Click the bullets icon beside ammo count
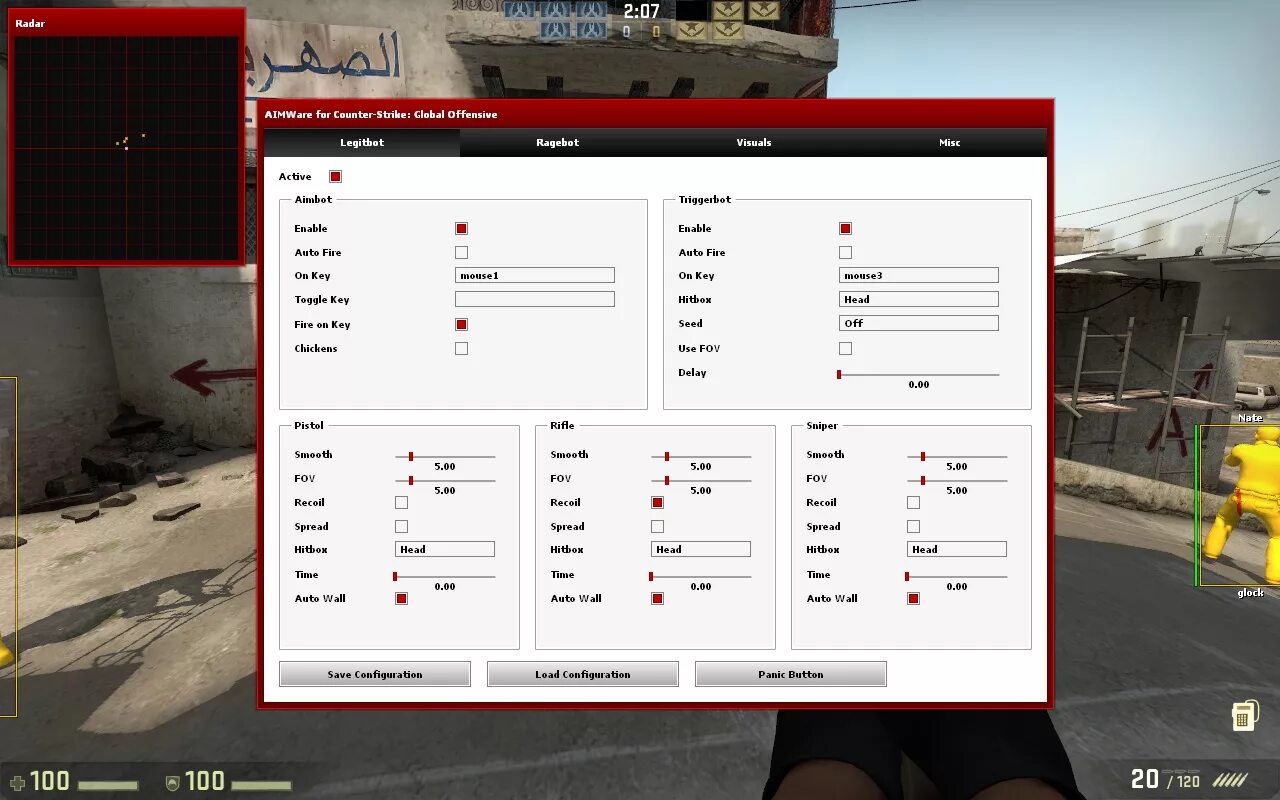This screenshot has height=800, width=1280. point(1229,780)
